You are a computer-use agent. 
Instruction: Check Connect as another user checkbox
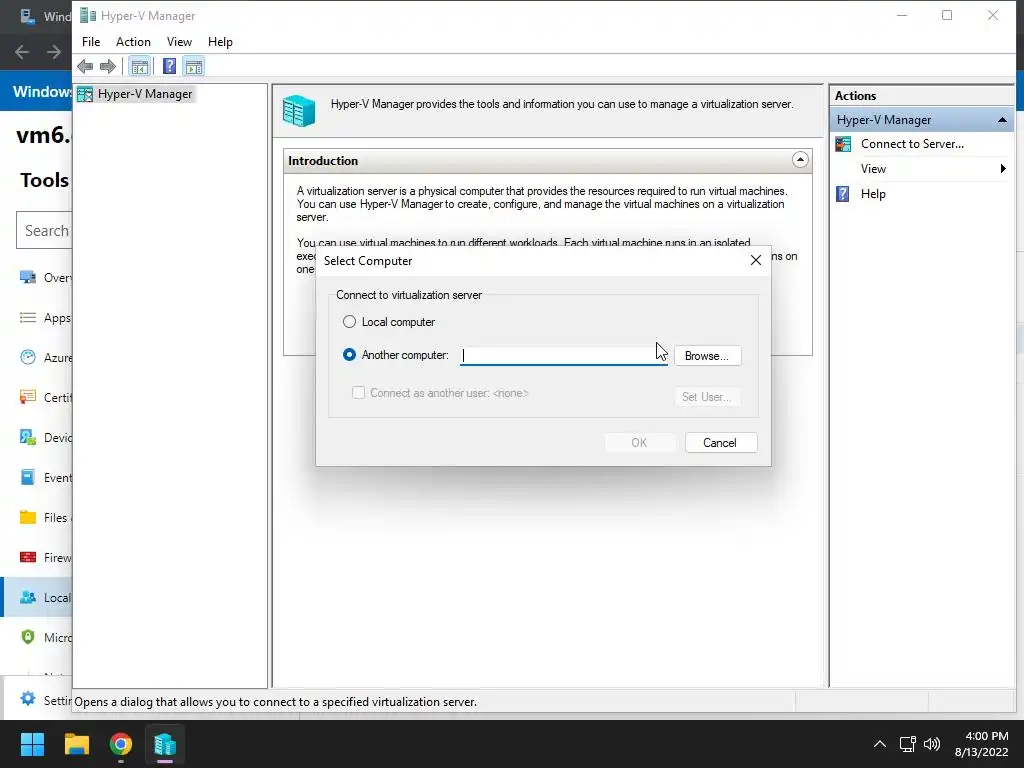[x=359, y=392]
